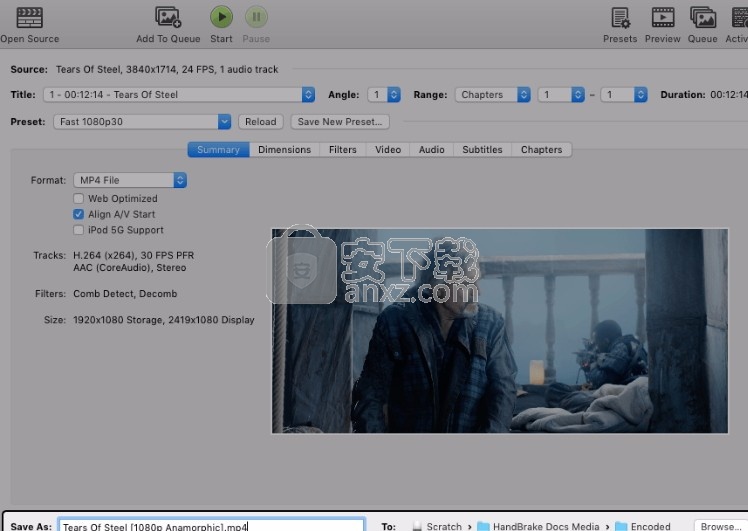Click the Save As filename field
The image size is (748, 531).
coord(211,526)
